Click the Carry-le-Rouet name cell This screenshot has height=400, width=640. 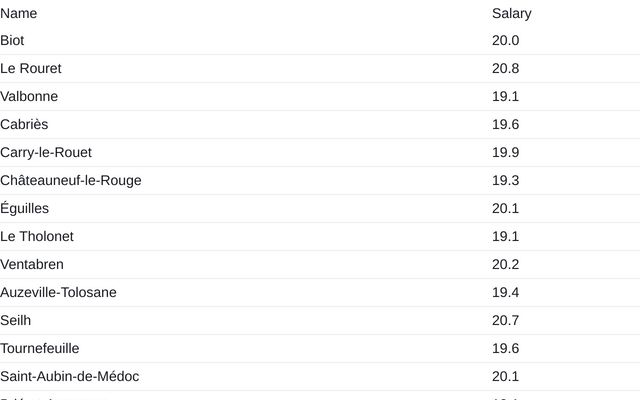pyautogui.click(x=46, y=152)
